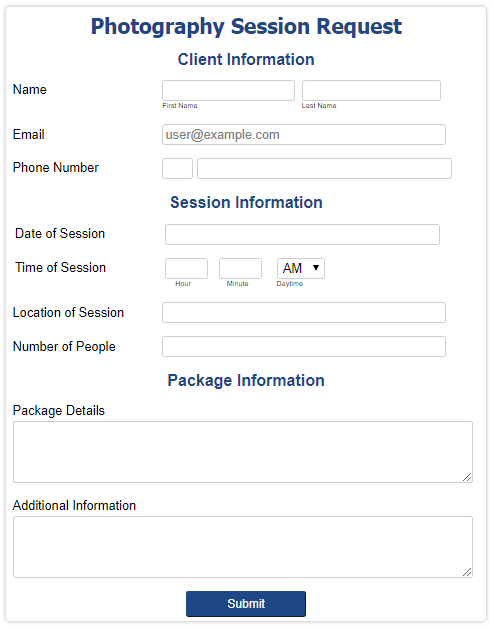The image size is (494, 630).
Task: Click the Daytime dropdown arrow
Action: tap(316, 268)
